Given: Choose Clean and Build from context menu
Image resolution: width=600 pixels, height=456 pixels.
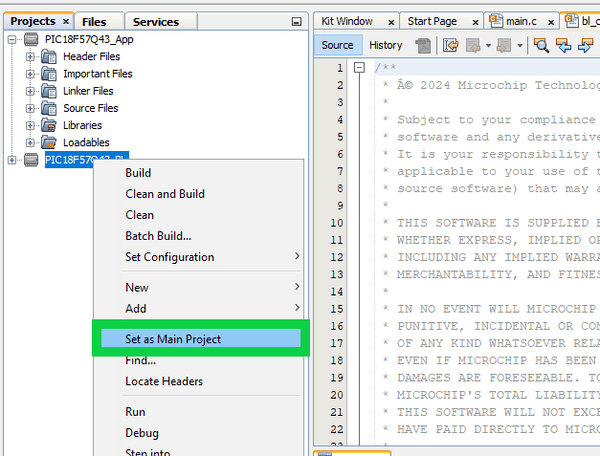Looking at the screenshot, I should click(x=165, y=194).
